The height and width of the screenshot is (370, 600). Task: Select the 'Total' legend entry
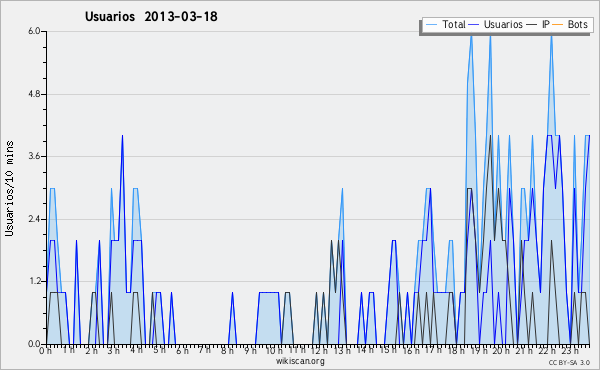tap(445, 24)
